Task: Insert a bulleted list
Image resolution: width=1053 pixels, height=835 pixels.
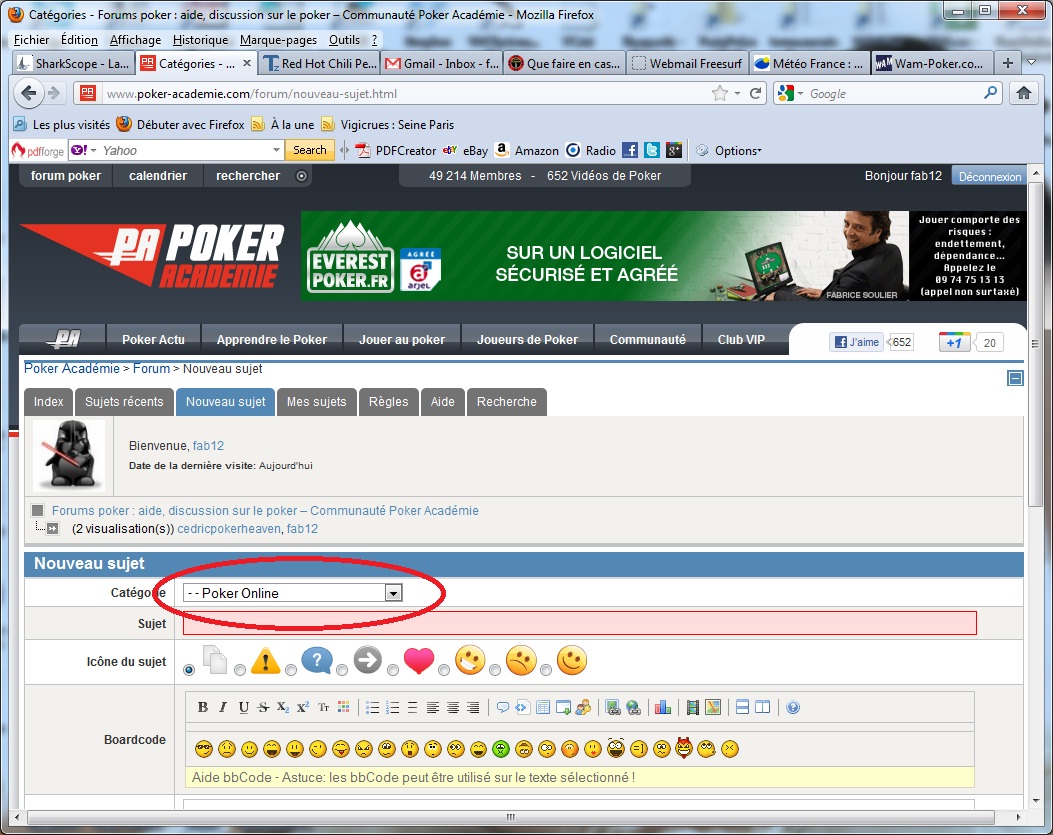Action: click(x=373, y=707)
